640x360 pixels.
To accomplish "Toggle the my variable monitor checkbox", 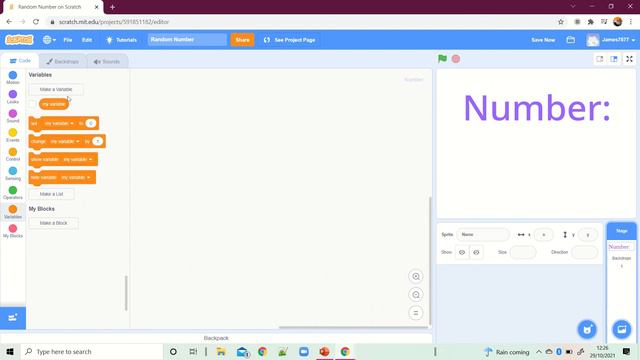I will (33, 104).
